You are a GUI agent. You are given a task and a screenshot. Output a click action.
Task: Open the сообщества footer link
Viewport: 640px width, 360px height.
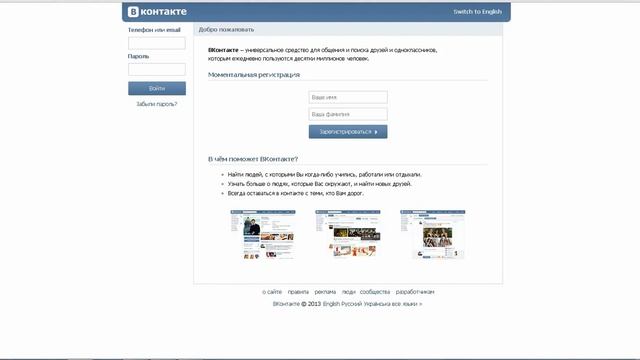(375, 292)
